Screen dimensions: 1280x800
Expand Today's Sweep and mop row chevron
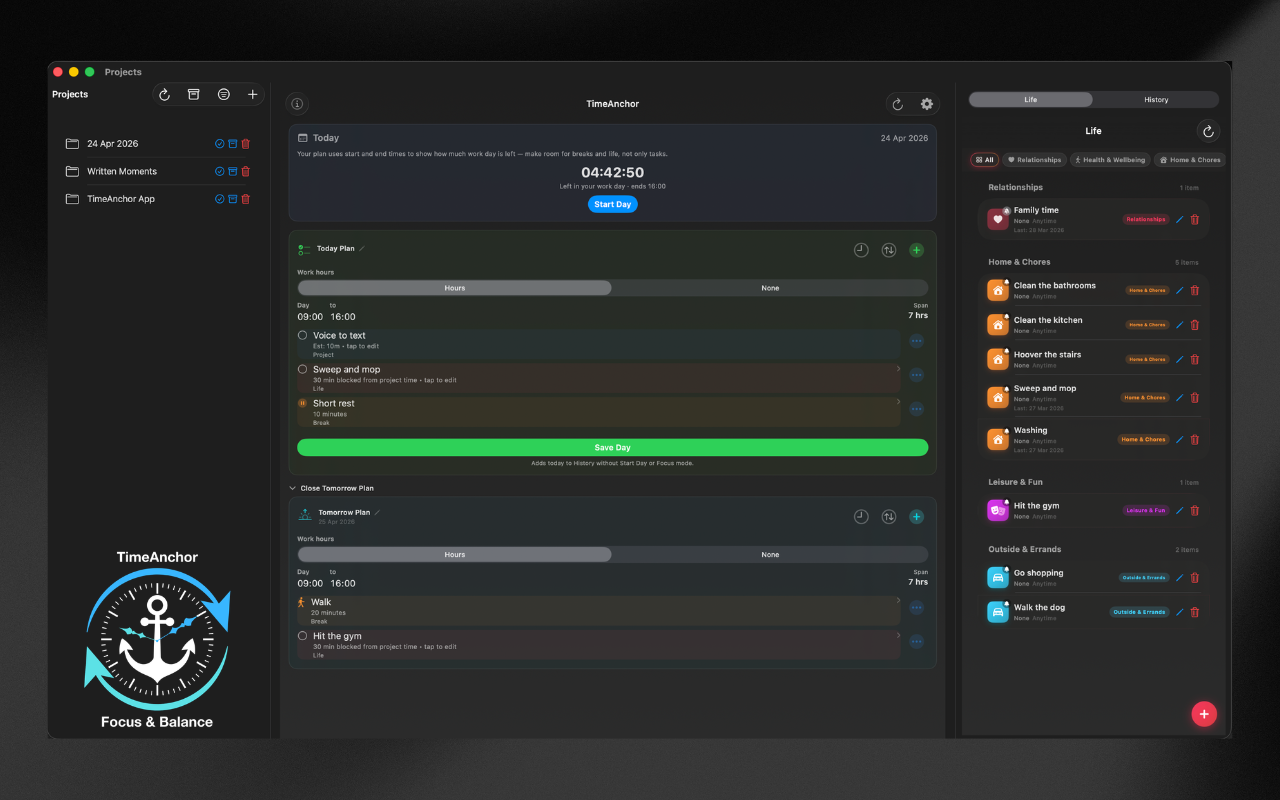pos(898,369)
